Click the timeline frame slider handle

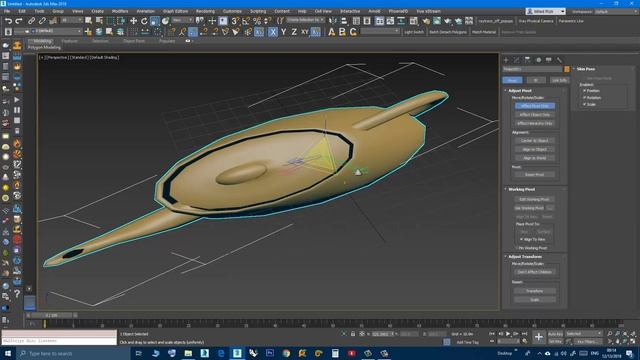tap(51, 315)
